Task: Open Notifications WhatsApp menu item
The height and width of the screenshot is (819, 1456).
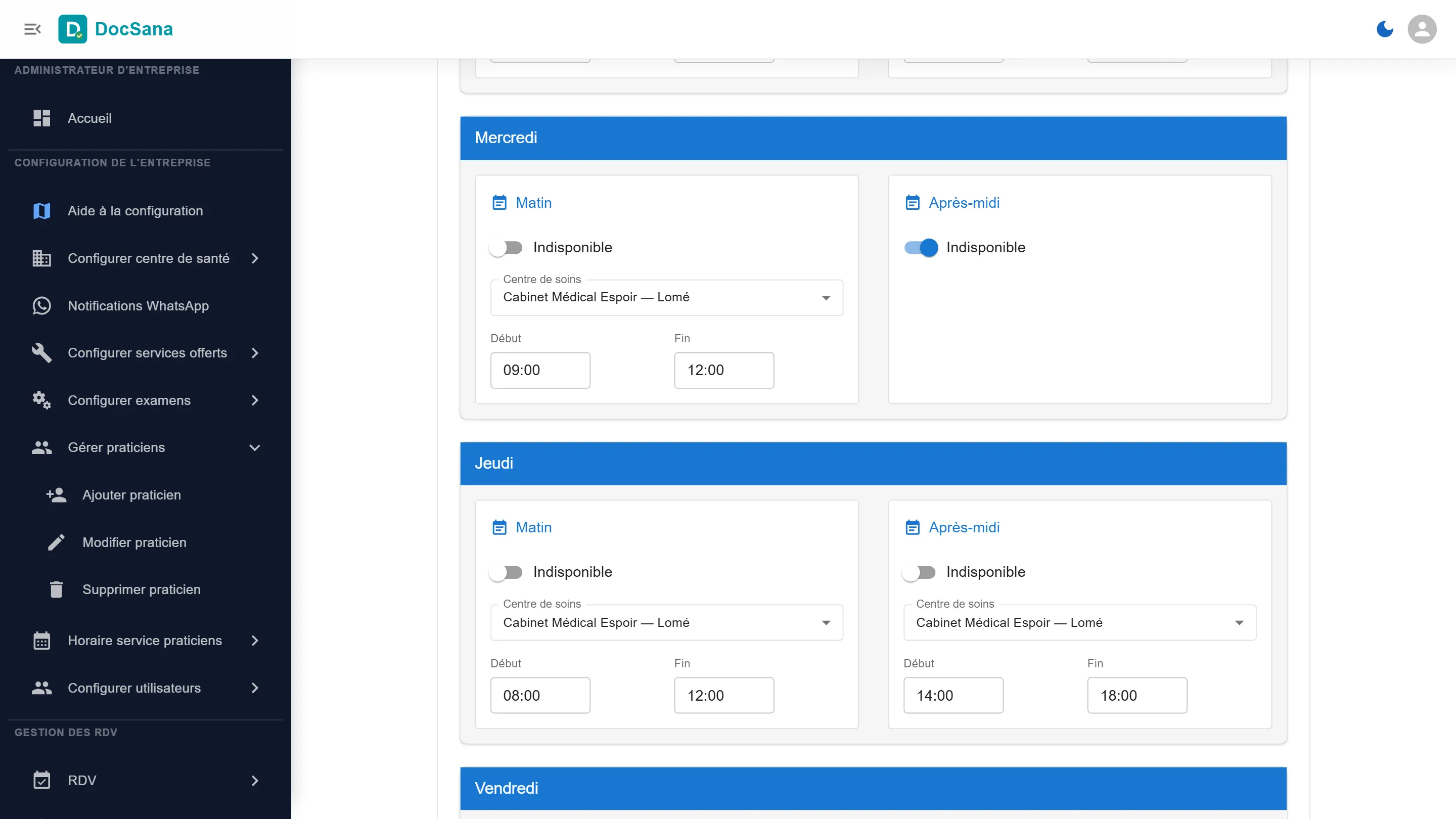Action: tap(146, 306)
